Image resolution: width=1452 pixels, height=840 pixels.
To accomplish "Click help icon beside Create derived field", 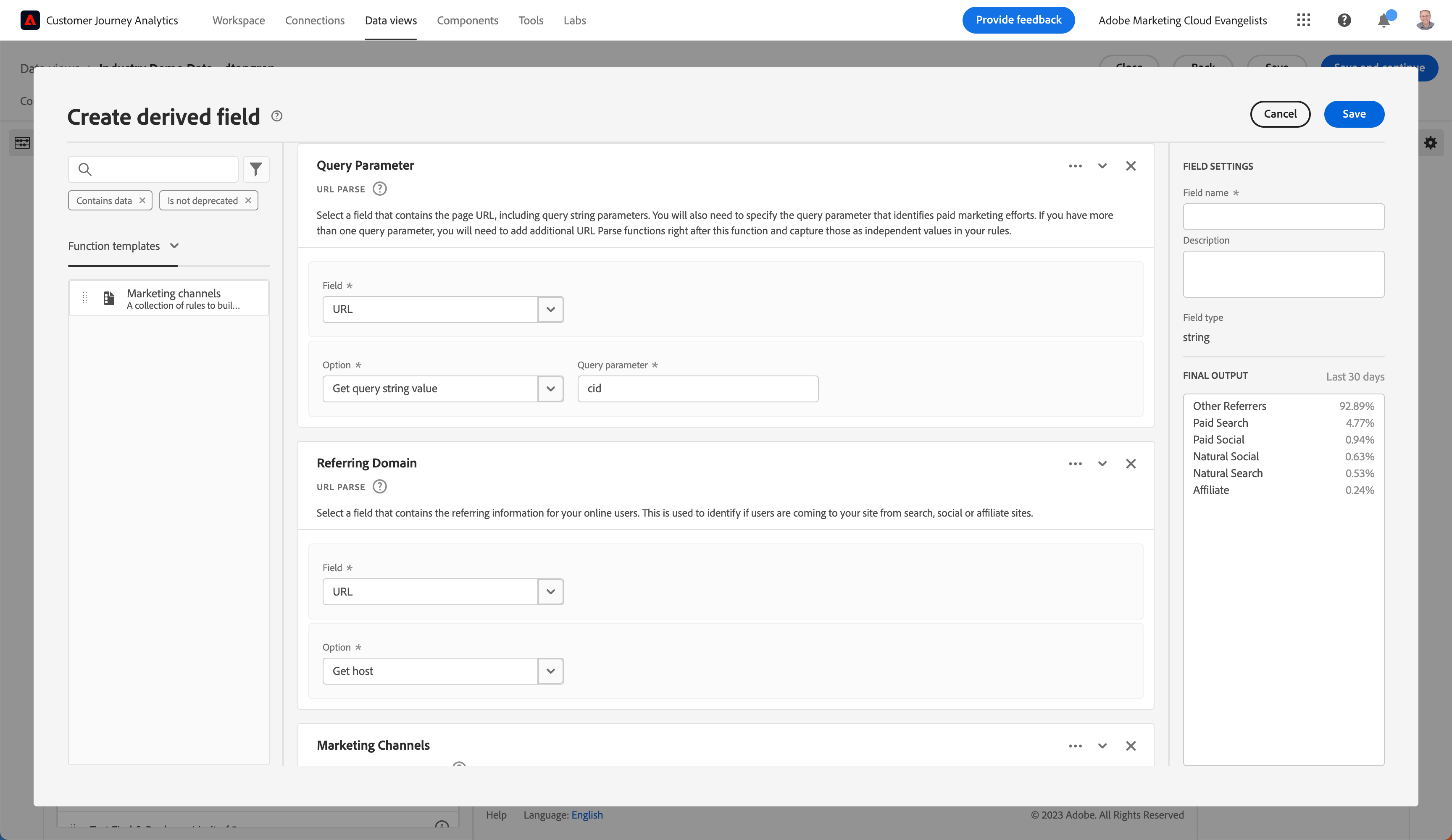I will point(276,116).
